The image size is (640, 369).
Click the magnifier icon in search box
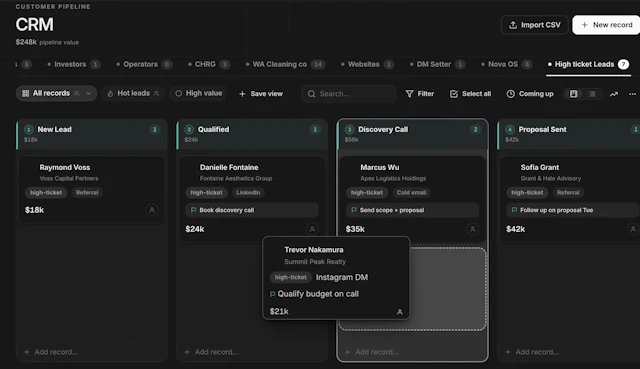coord(311,94)
